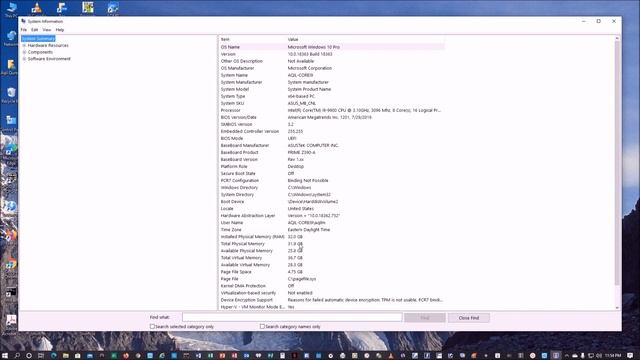Open the VLC media player desktop shortcut
The width and height of the screenshot is (640, 360).
pos(37,8)
